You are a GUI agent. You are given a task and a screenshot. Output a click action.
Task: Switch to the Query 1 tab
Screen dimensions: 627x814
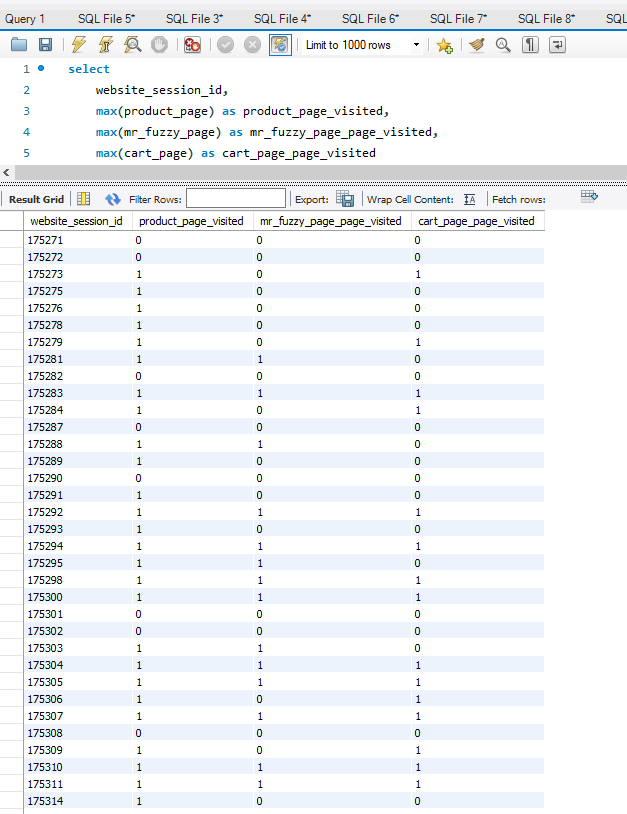coord(24,19)
